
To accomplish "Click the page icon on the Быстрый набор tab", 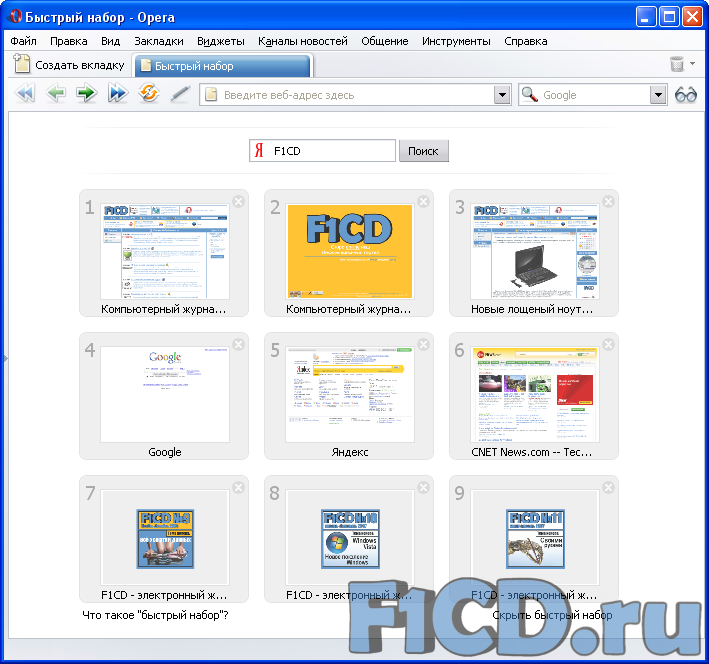I will tap(146, 65).
